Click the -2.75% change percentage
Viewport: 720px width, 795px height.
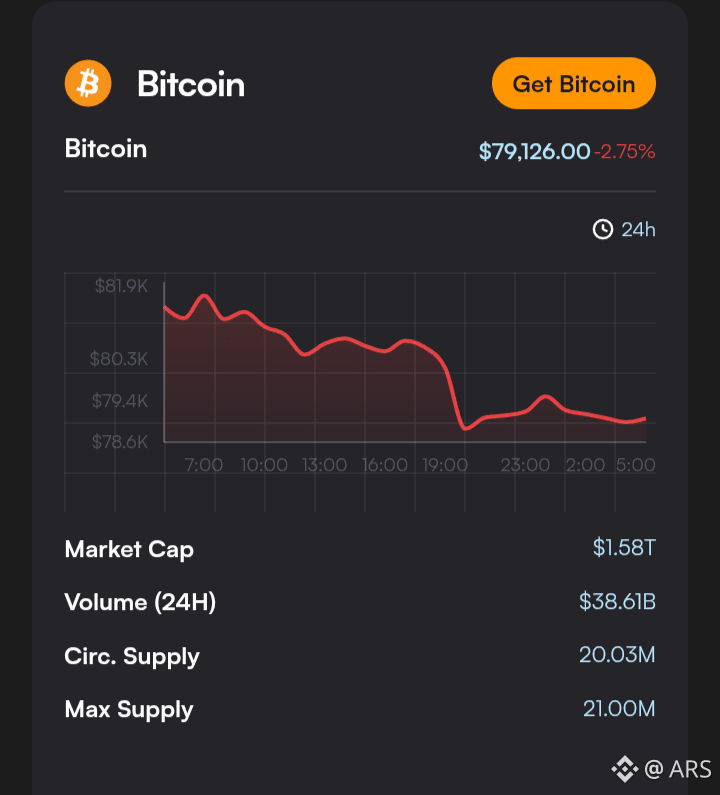[625, 151]
